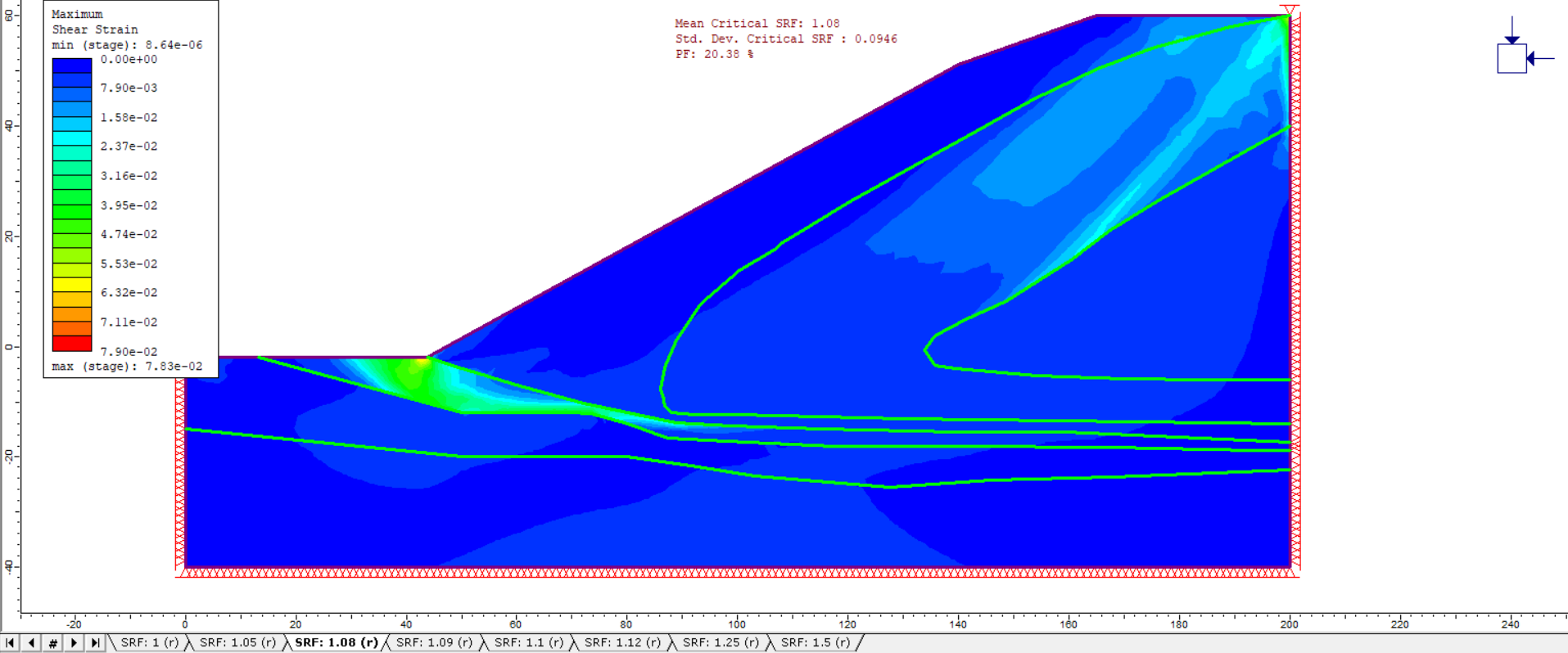Switch to the SRF: 1 (r) tab
The width and height of the screenshot is (1568, 653).
[149, 642]
